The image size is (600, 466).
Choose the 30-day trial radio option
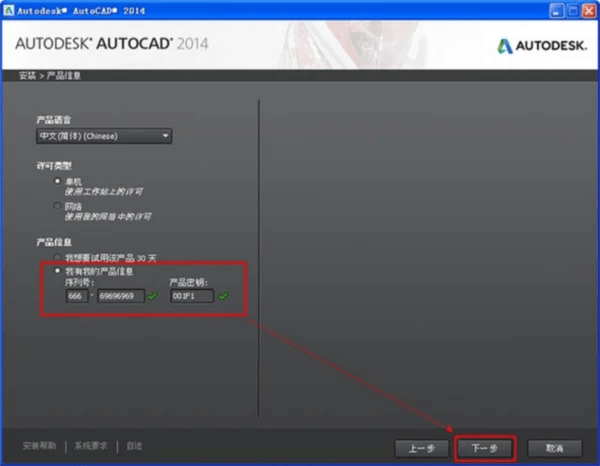(57, 257)
